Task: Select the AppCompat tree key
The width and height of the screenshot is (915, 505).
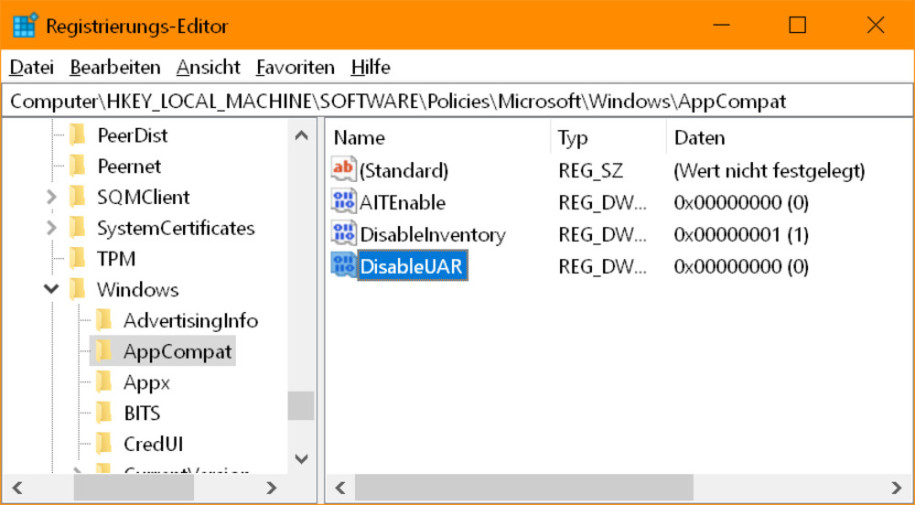Action: [x=177, y=351]
